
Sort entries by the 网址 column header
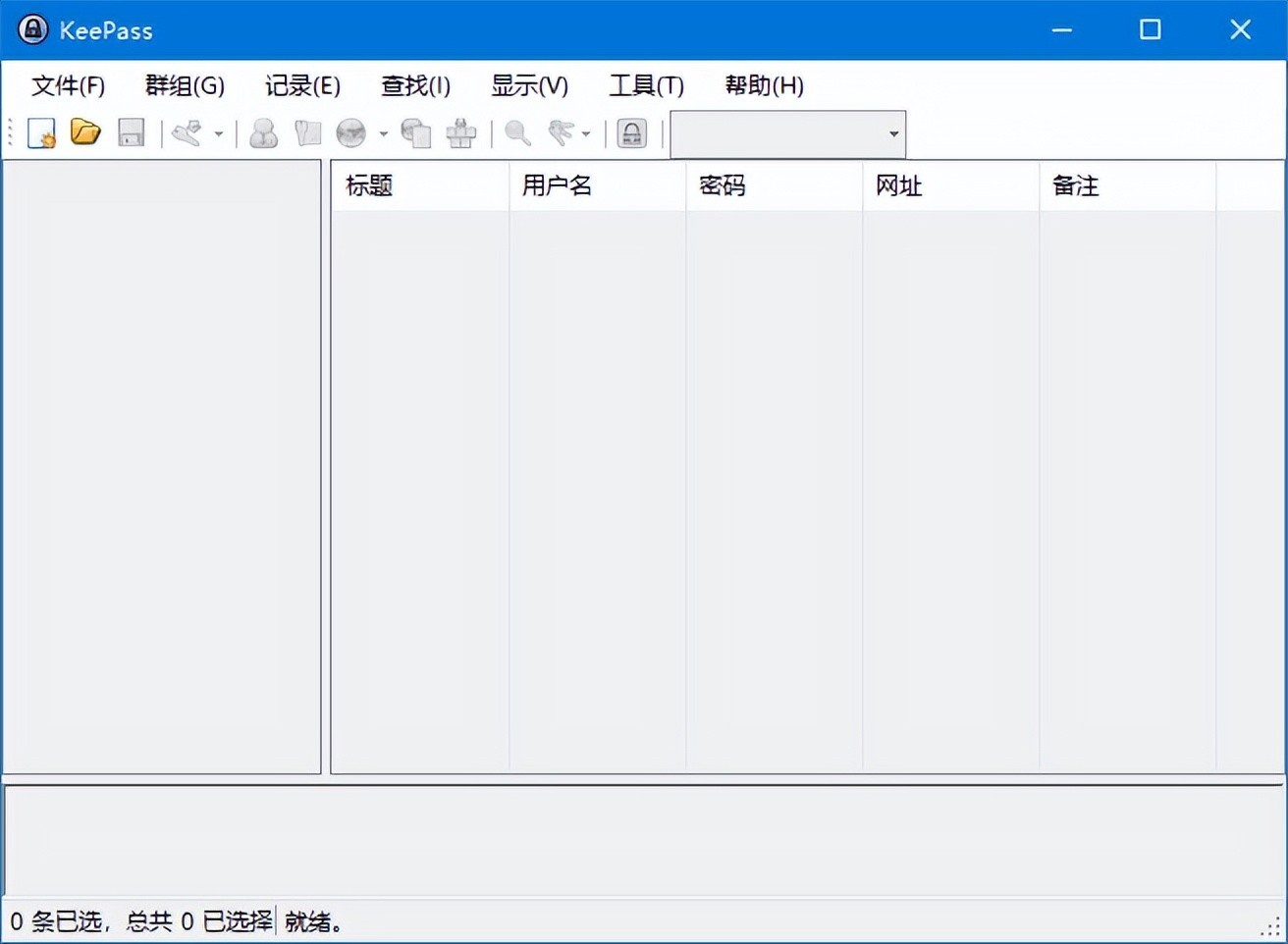[x=951, y=185]
